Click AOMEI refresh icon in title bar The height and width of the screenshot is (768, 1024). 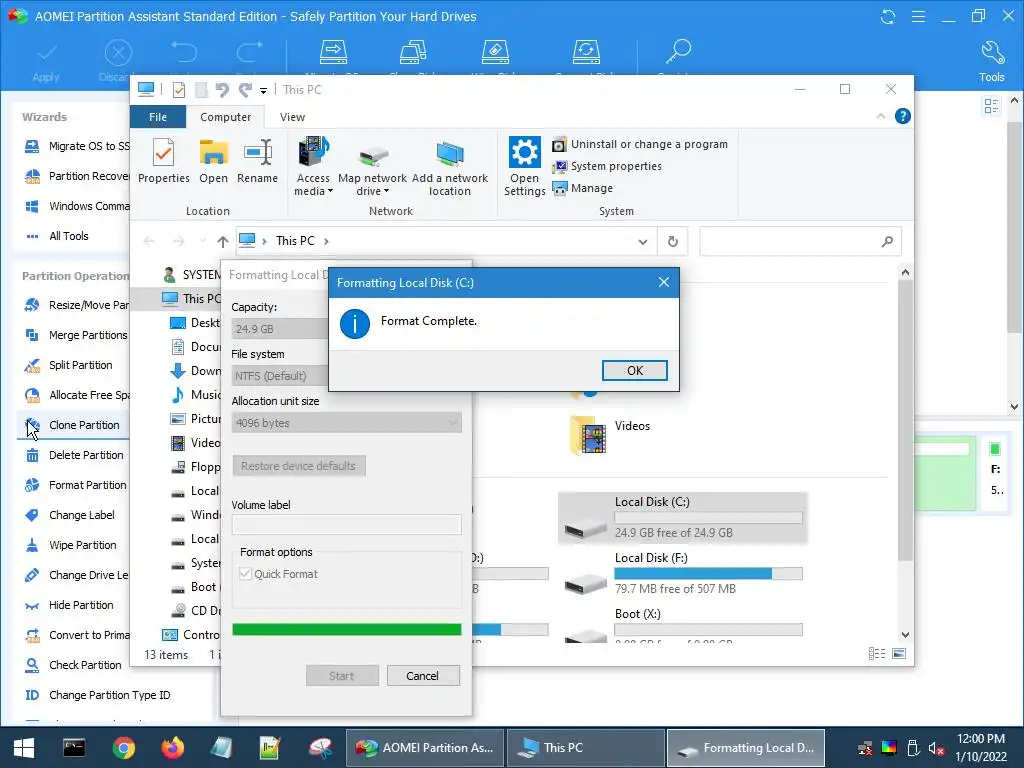tap(888, 16)
